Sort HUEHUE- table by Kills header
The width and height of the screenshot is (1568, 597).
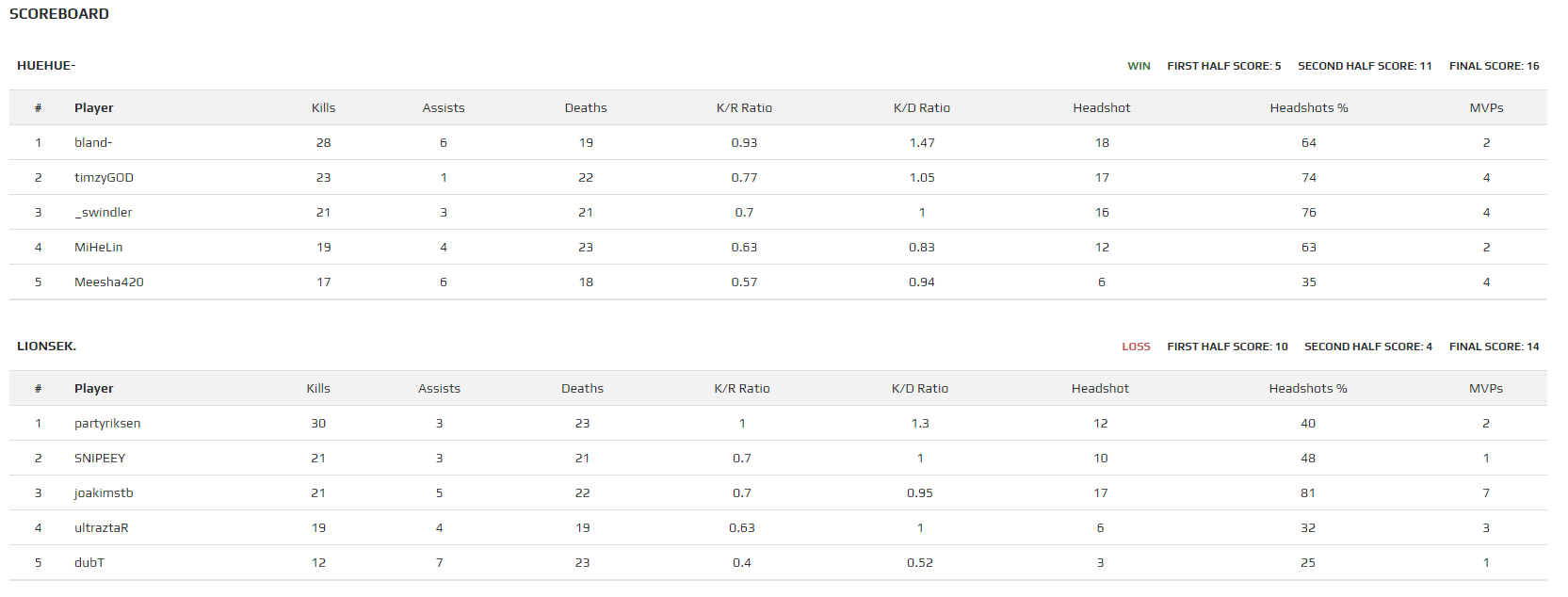point(323,108)
